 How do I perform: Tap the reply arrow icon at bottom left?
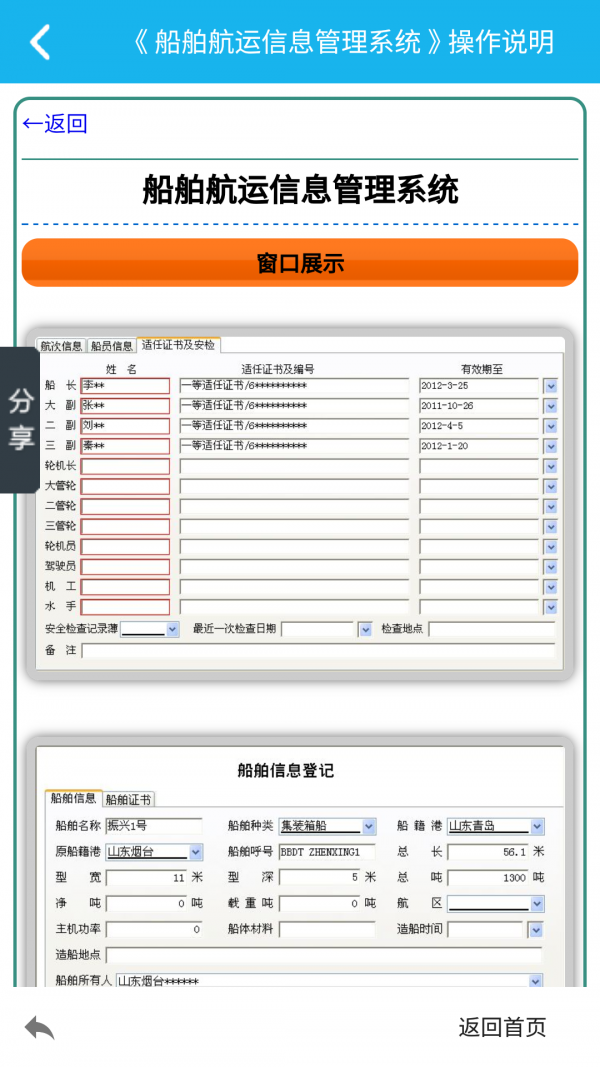tap(39, 1027)
